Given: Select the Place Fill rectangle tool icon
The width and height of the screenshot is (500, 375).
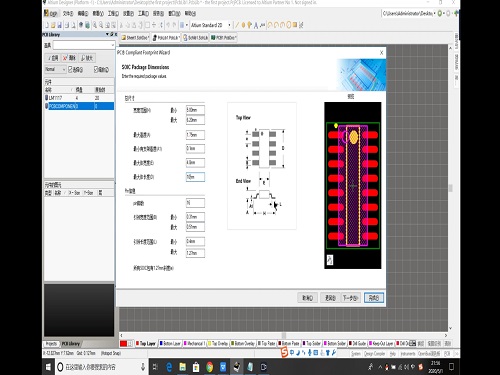Looking at the screenshot, I should (x=295, y=25).
